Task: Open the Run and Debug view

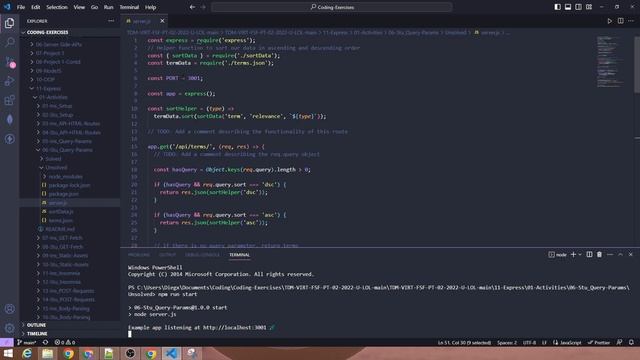Action: click(9, 81)
